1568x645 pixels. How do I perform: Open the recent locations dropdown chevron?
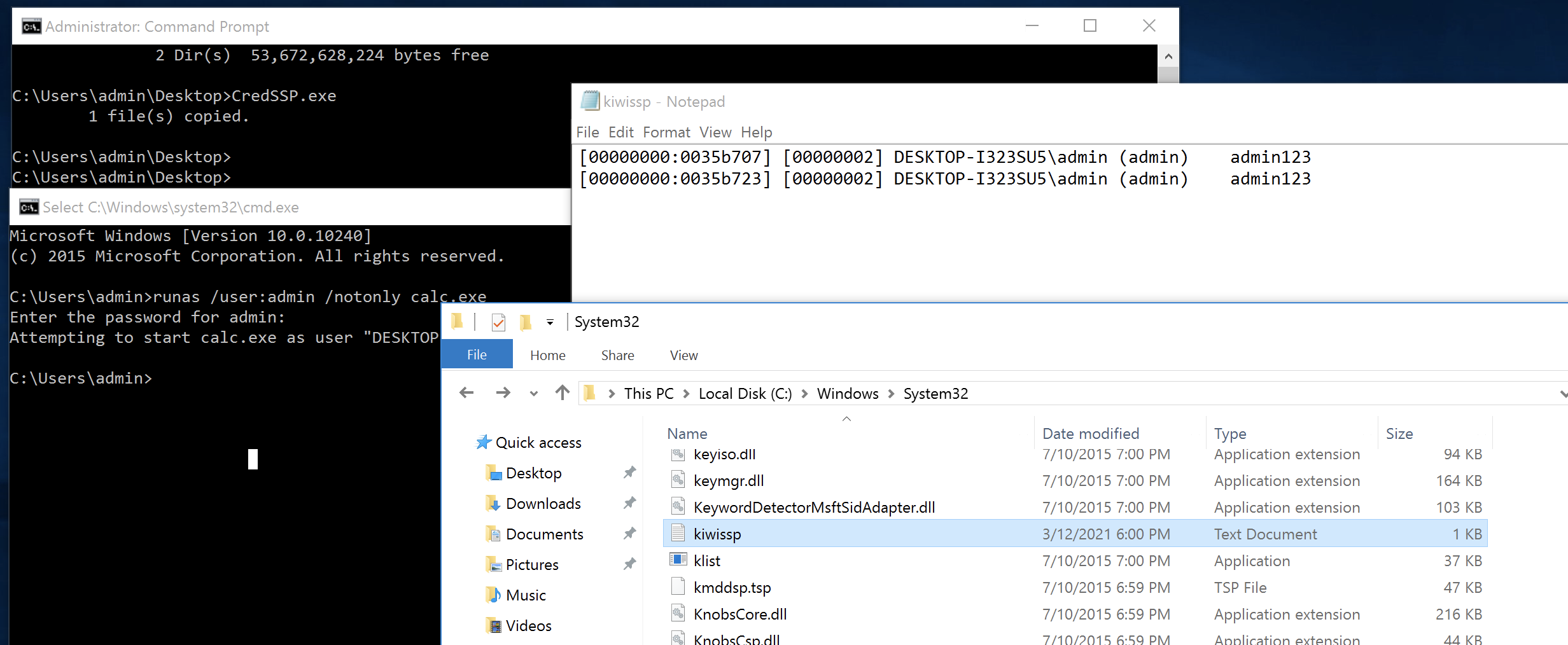(534, 394)
